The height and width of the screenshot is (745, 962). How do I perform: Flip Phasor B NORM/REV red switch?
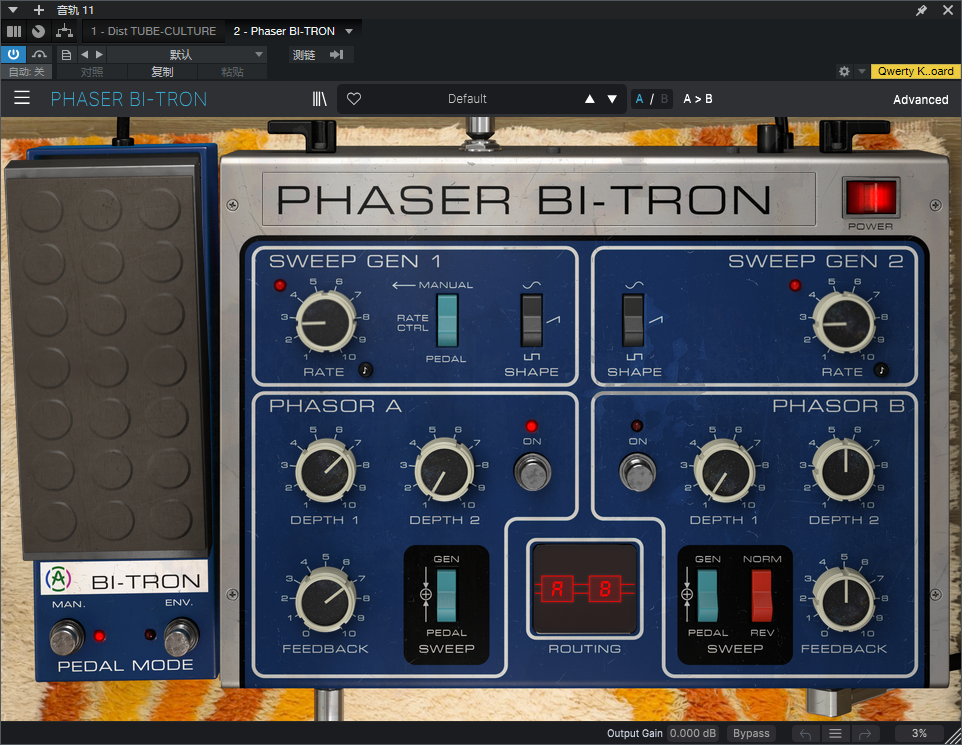click(761, 595)
